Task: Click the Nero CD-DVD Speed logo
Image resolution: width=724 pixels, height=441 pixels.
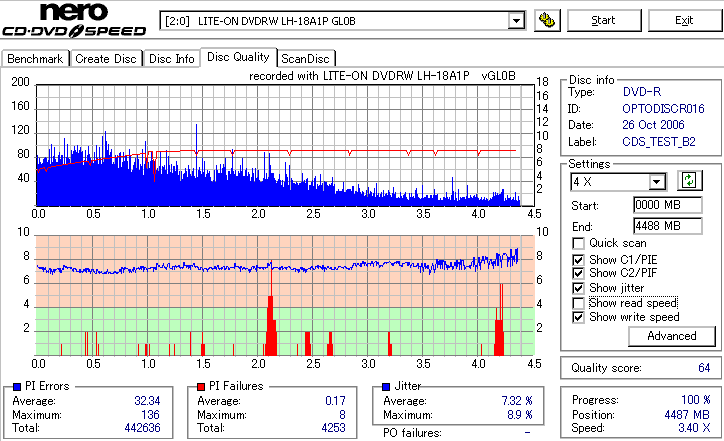Action: click(x=74, y=19)
